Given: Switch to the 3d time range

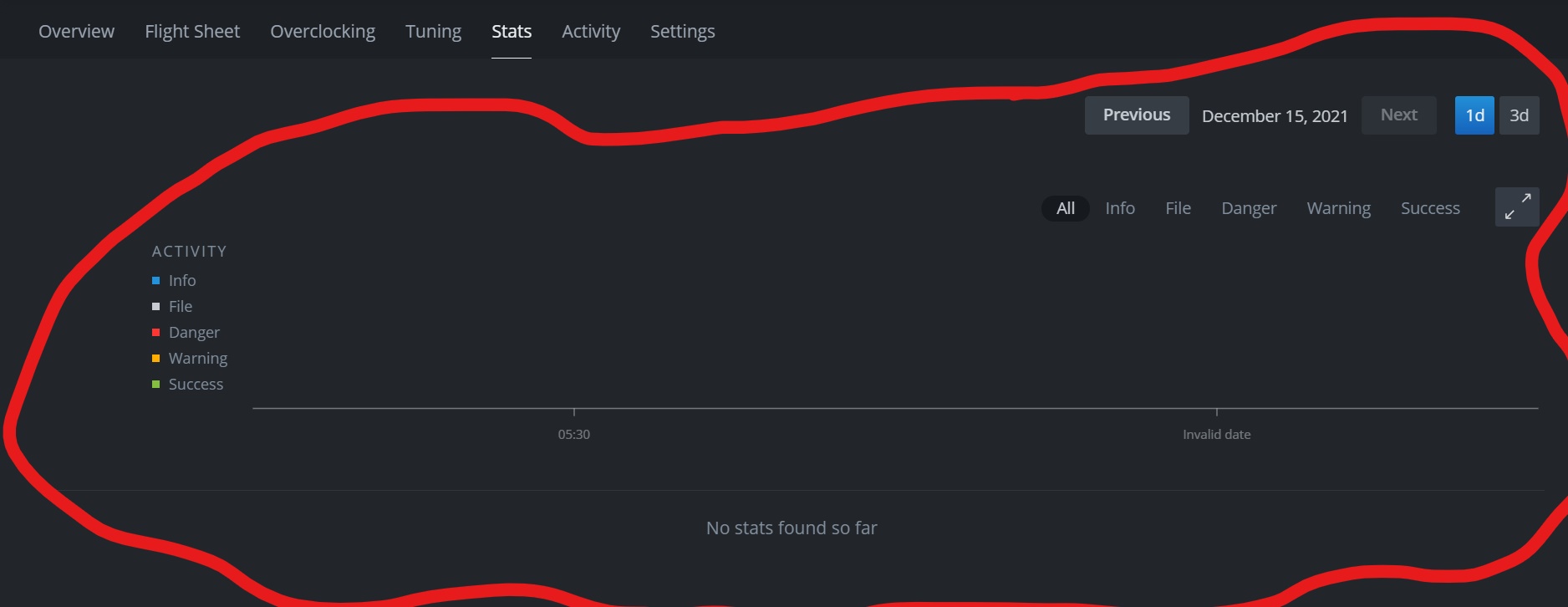Looking at the screenshot, I should 1519,115.
